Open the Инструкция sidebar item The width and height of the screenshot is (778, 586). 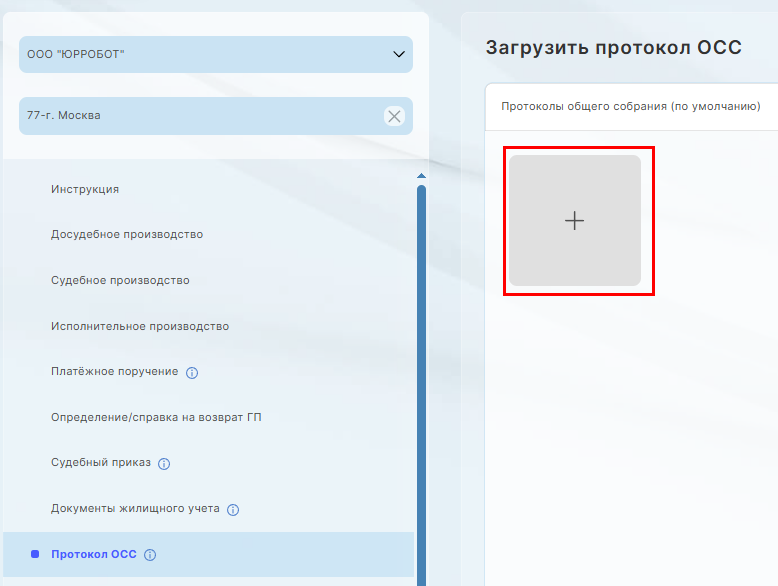85,189
